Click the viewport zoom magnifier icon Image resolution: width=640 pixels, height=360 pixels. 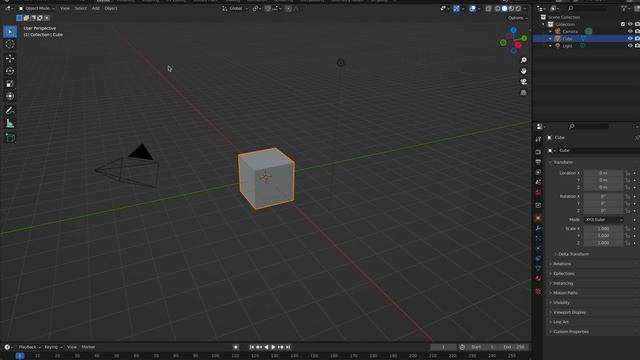click(x=523, y=60)
